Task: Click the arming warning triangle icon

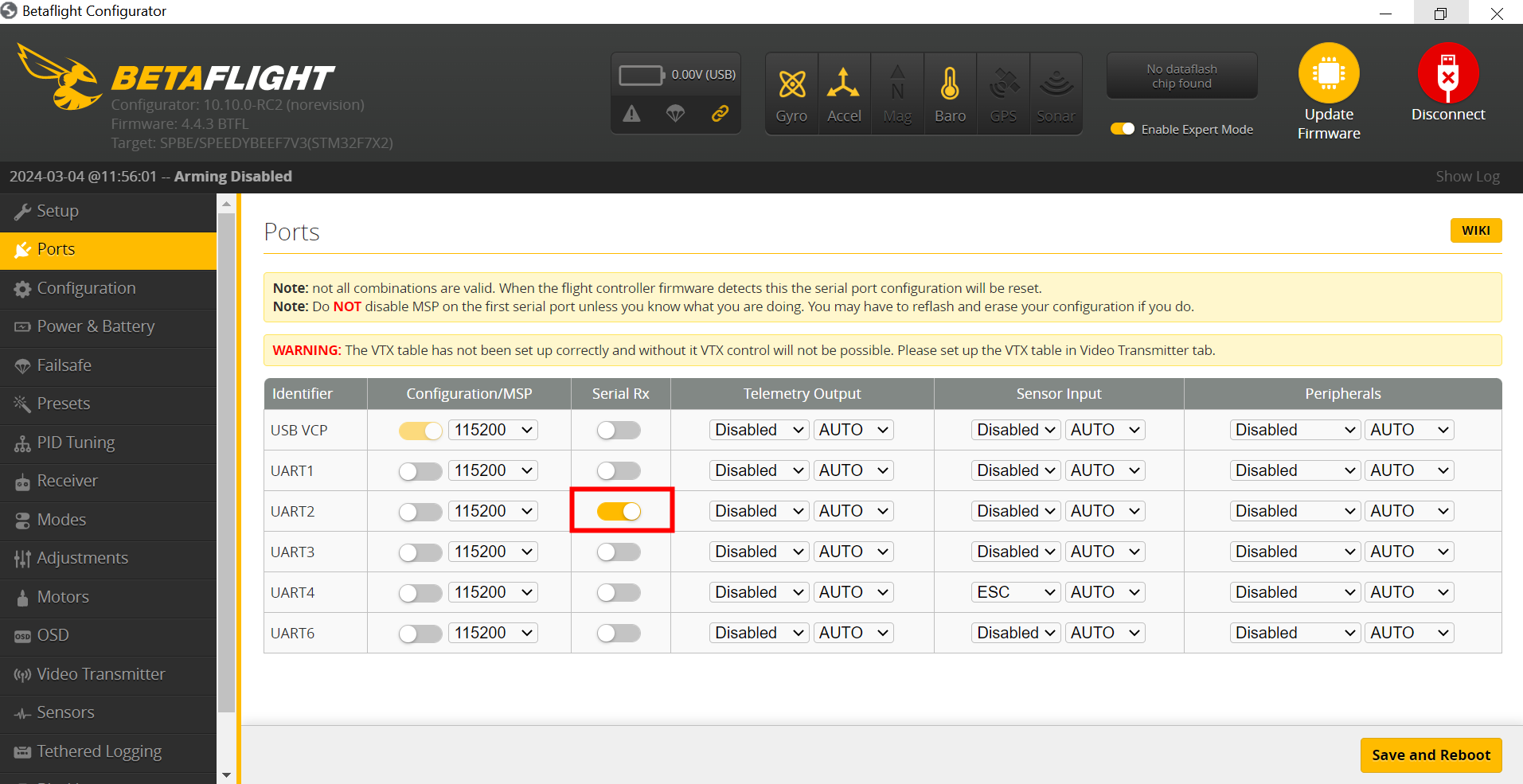Action: point(631,114)
